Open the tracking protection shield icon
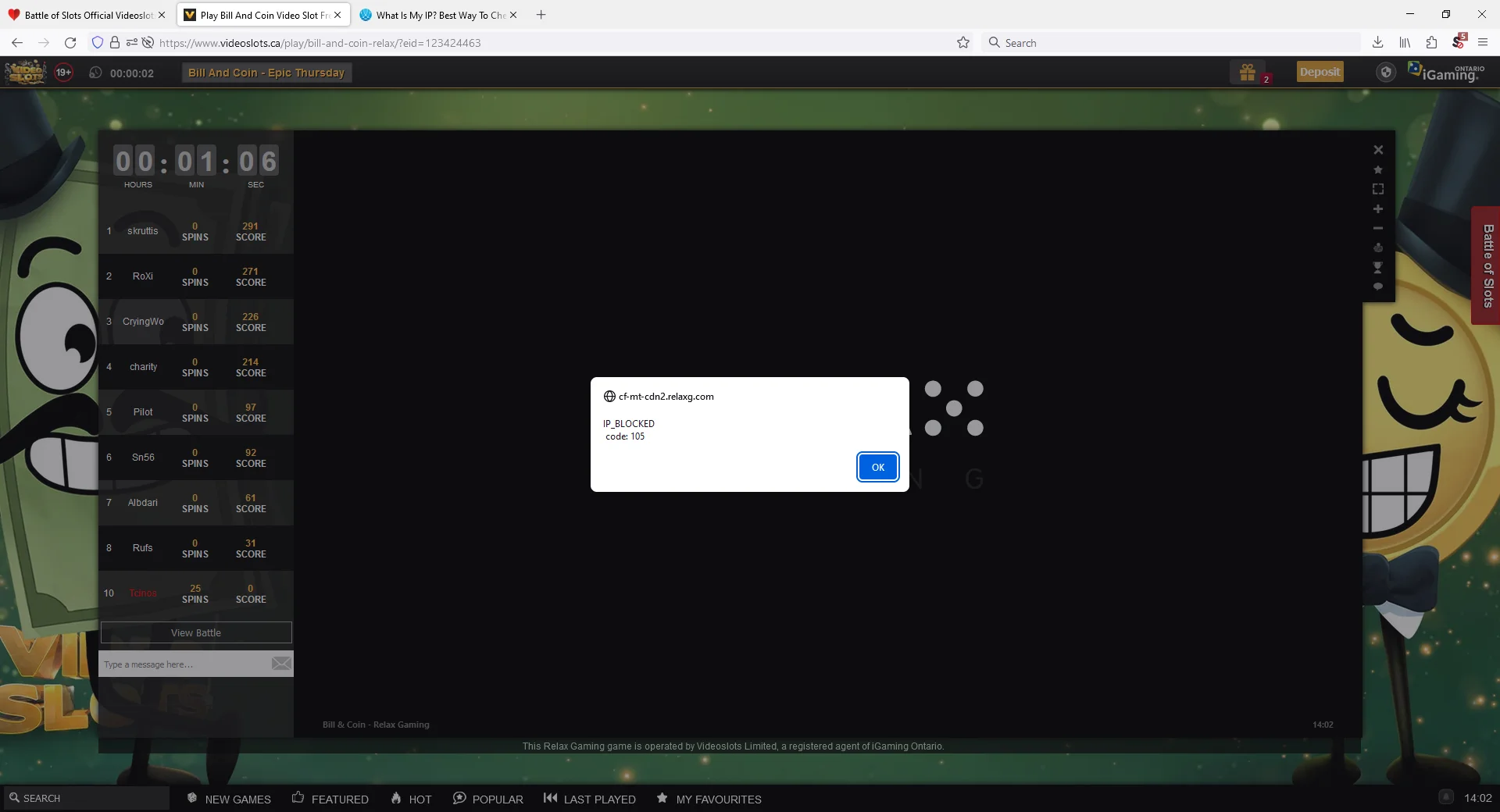Screen dimensions: 1500x812 coord(98,43)
